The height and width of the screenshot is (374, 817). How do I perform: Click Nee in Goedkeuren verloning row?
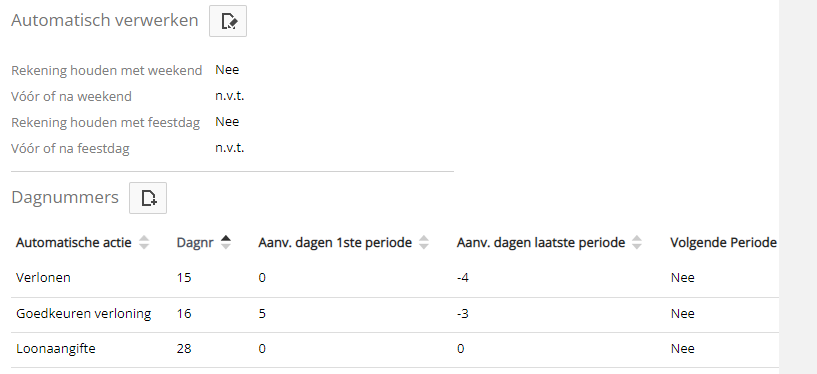click(x=683, y=314)
